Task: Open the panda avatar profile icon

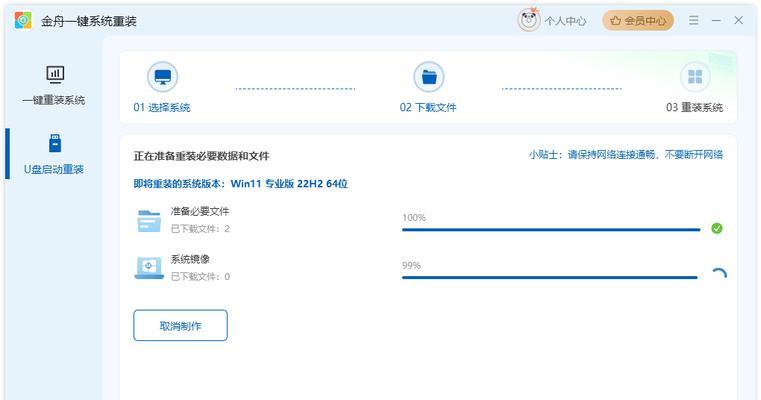Action: click(x=529, y=20)
